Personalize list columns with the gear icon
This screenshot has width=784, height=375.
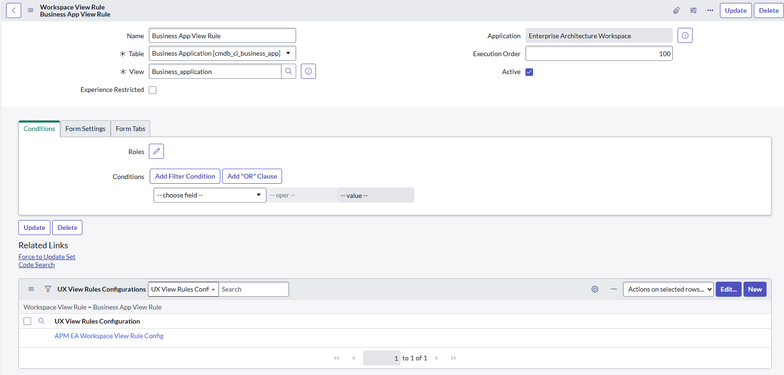coord(594,289)
